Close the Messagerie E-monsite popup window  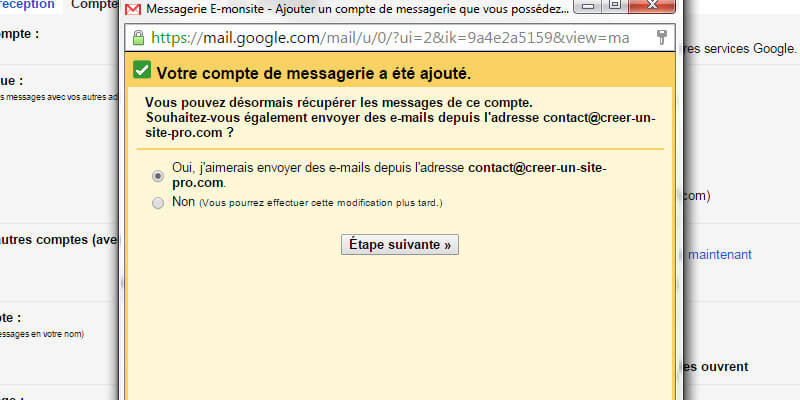(652, 5)
